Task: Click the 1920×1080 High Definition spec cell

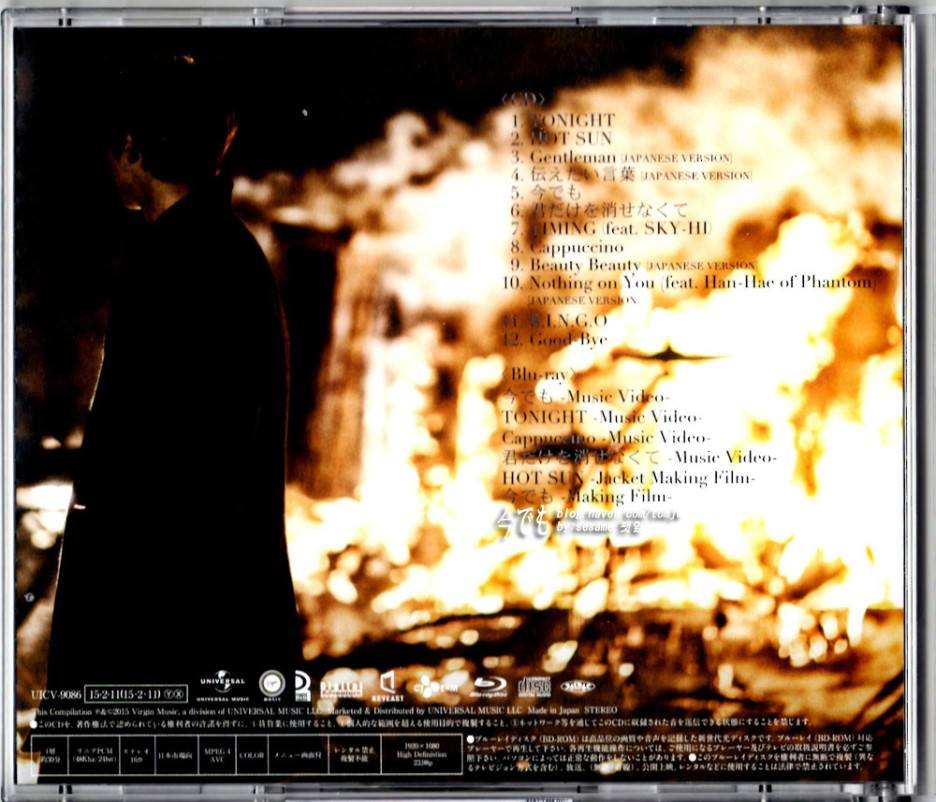Action: coord(422,754)
